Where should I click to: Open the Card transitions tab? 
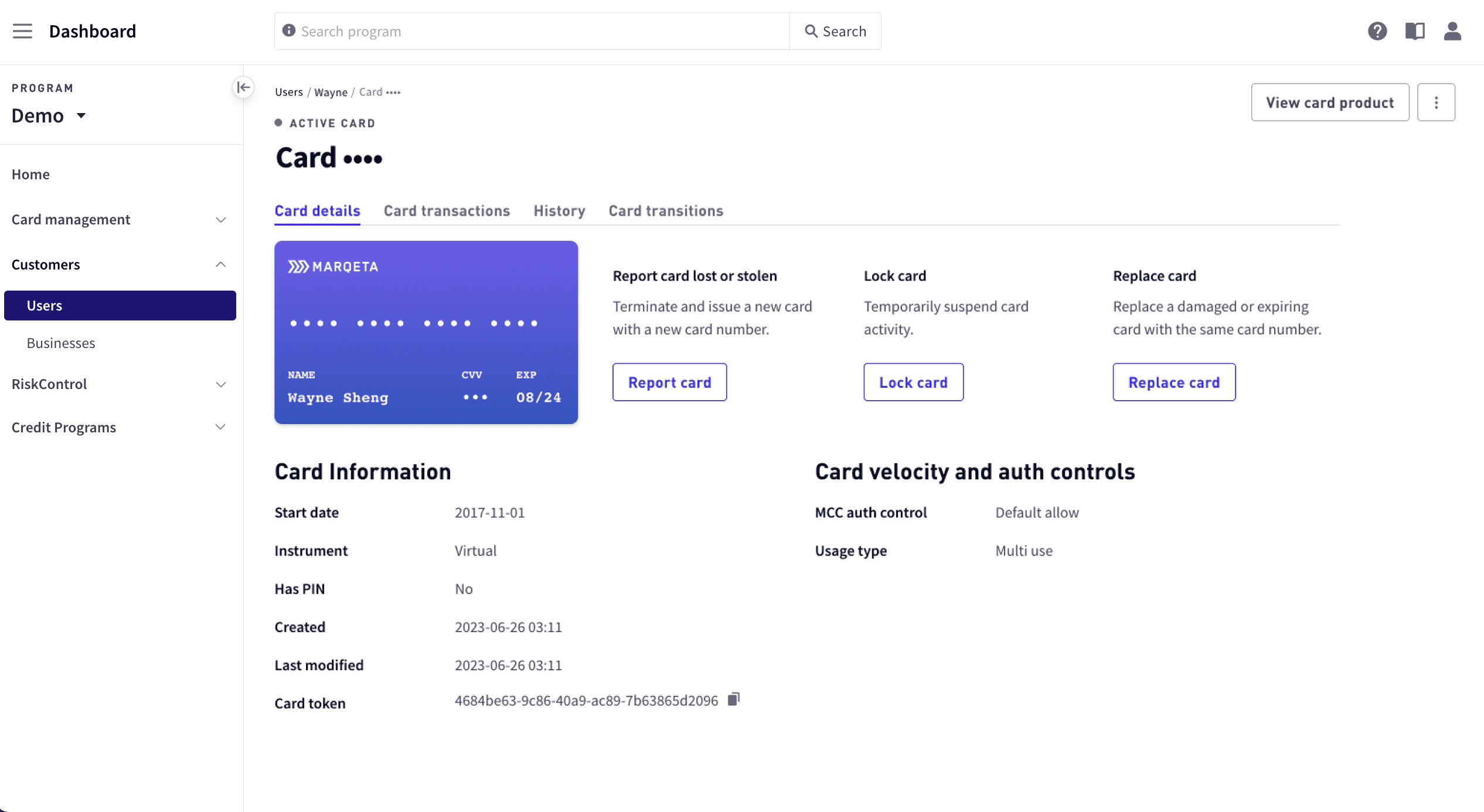pos(666,211)
